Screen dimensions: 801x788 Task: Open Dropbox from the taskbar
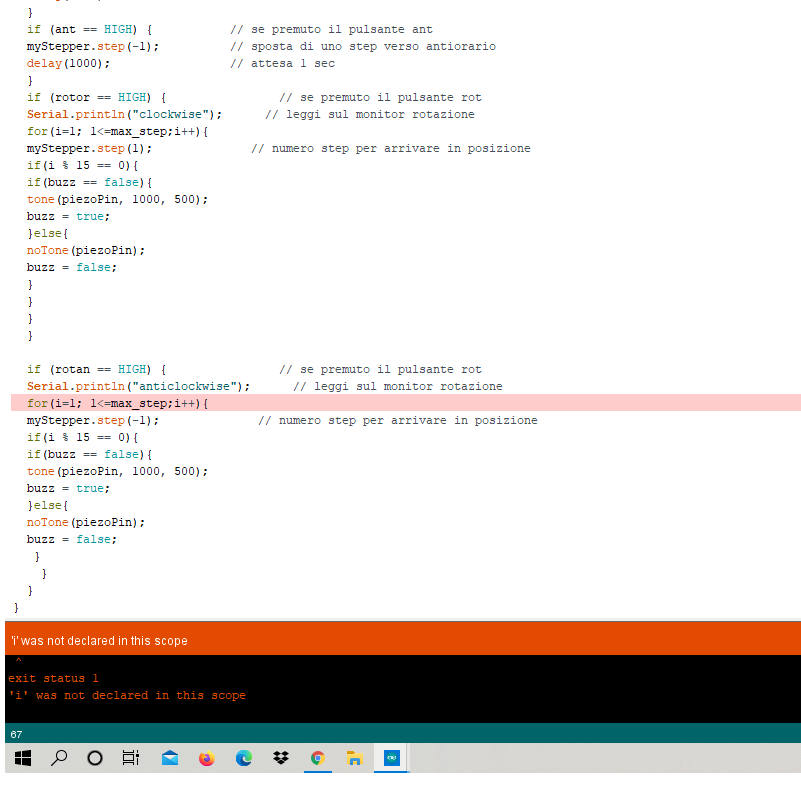(x=281, y=758)
